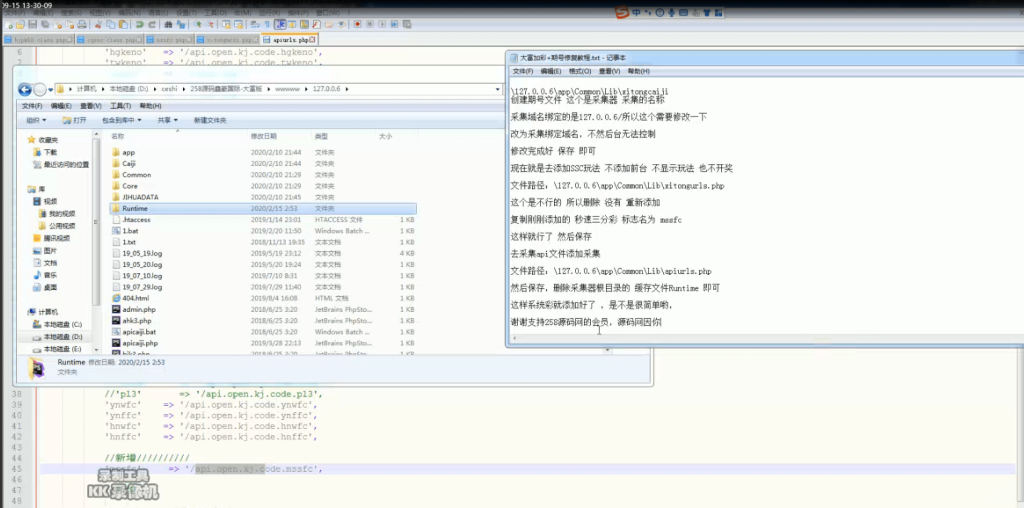The image size is (1024, 508).
Task: Save all files icon in Notepad++
Action: (45, 24)
